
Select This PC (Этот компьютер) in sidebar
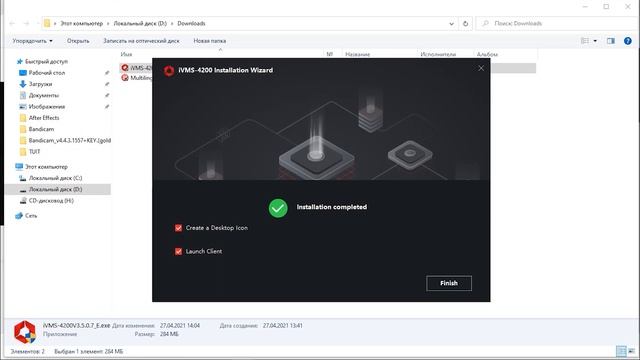[46, 167]
